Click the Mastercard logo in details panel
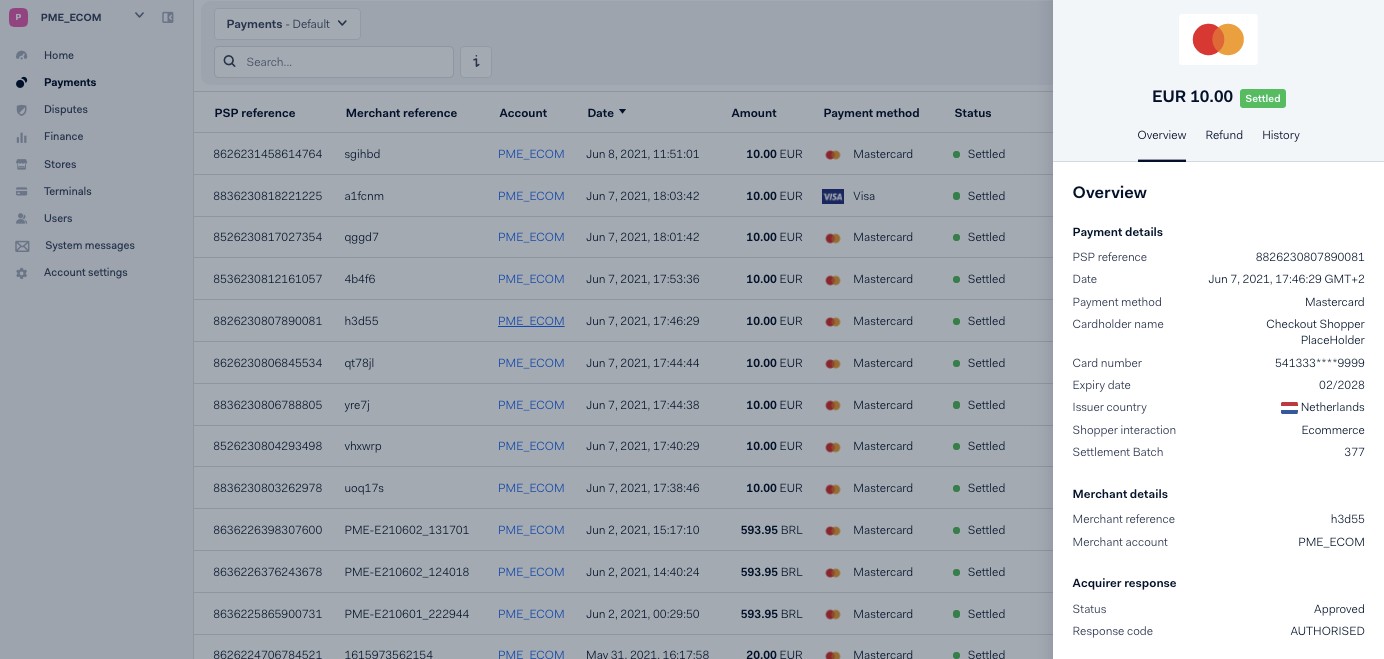 pyautogui.click(x=1217, y=40)
